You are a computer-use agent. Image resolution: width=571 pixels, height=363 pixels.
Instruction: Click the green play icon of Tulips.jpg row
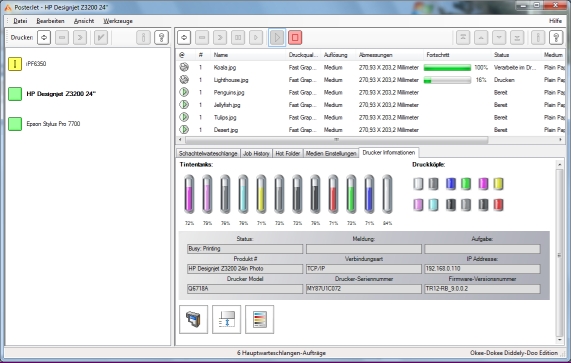tap(184, 117)
